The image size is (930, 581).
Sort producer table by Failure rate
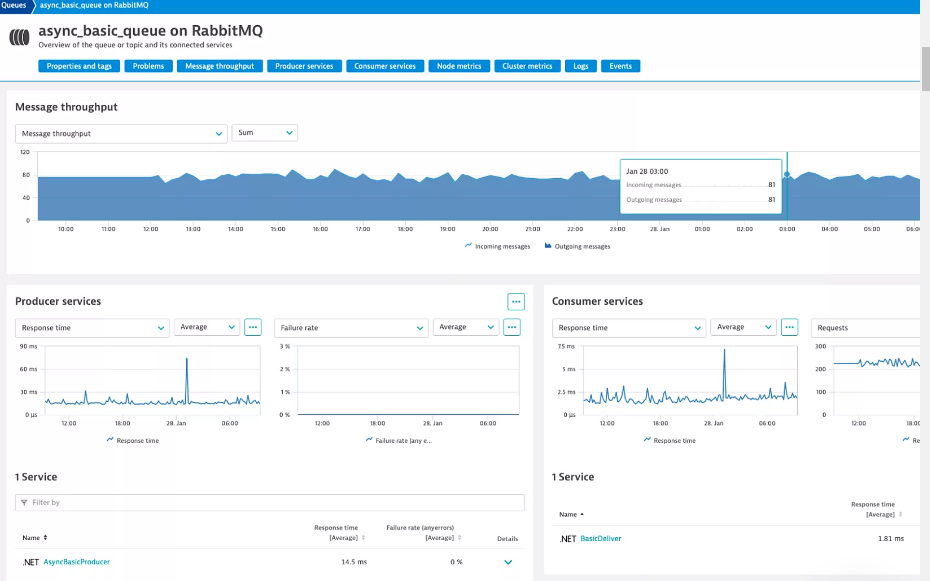tap(423, 532)
